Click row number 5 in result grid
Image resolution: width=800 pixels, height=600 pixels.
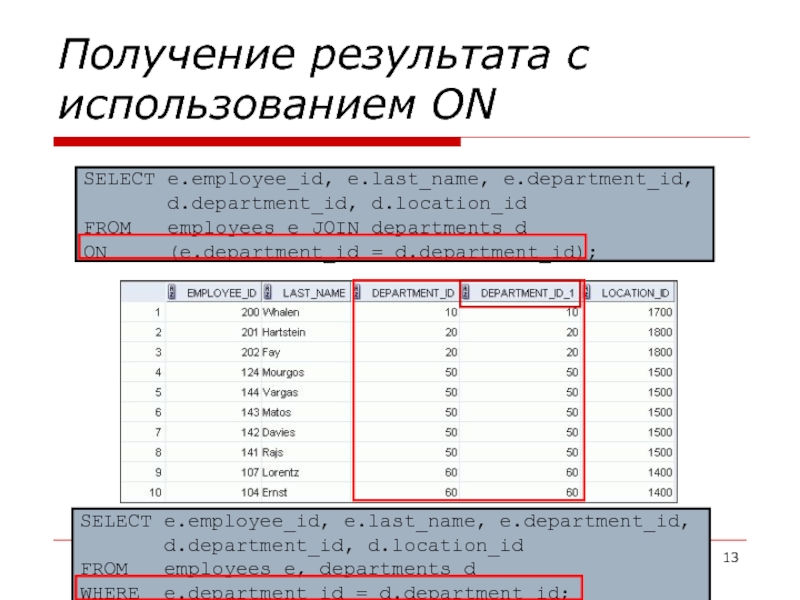(143, 392)
